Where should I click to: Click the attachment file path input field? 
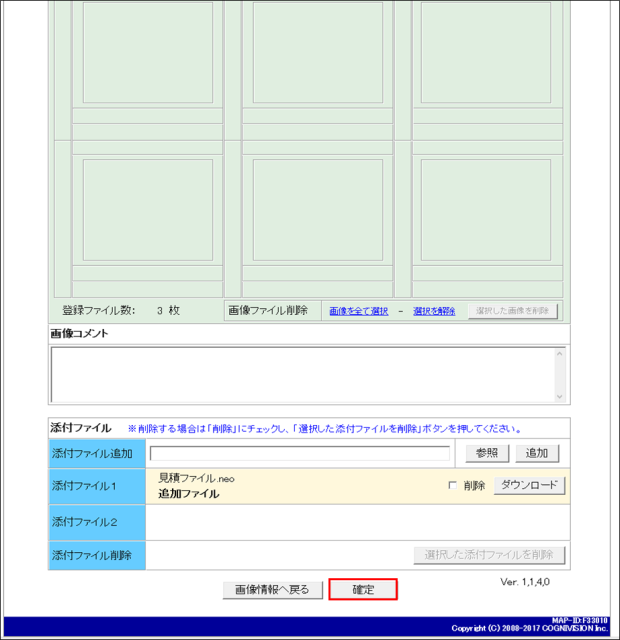click(x=300, y=453)
